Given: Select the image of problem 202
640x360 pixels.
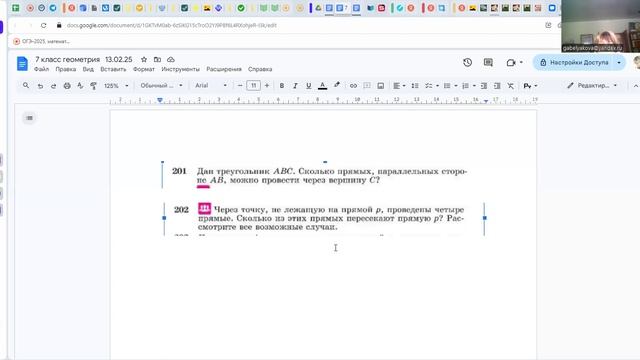Looking at the screenshot, I should point(324,219).
